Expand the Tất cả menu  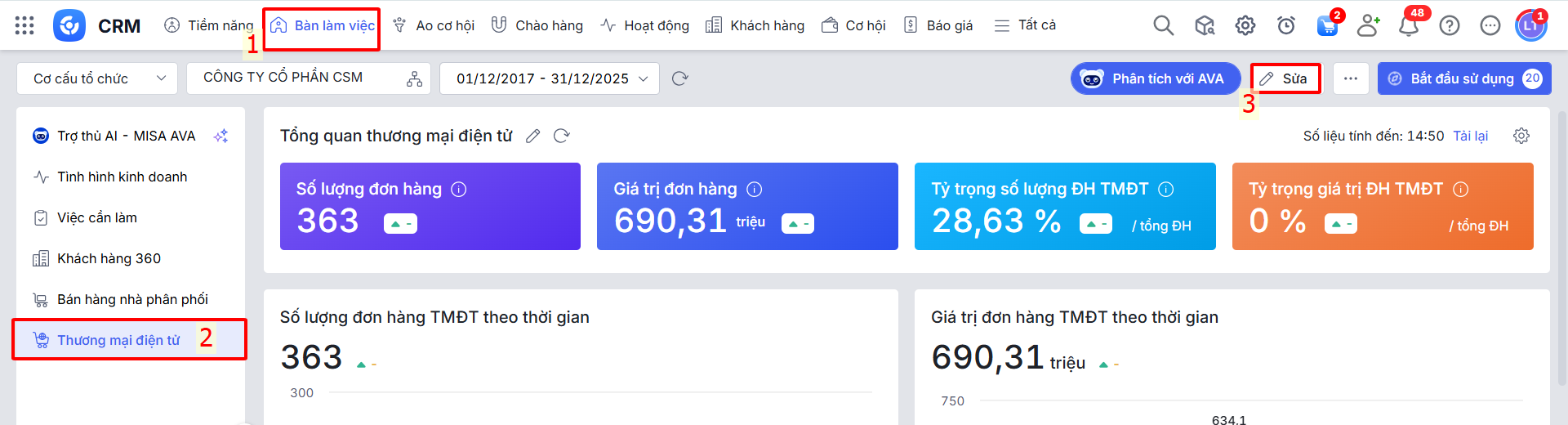[x=1025, y=25]
